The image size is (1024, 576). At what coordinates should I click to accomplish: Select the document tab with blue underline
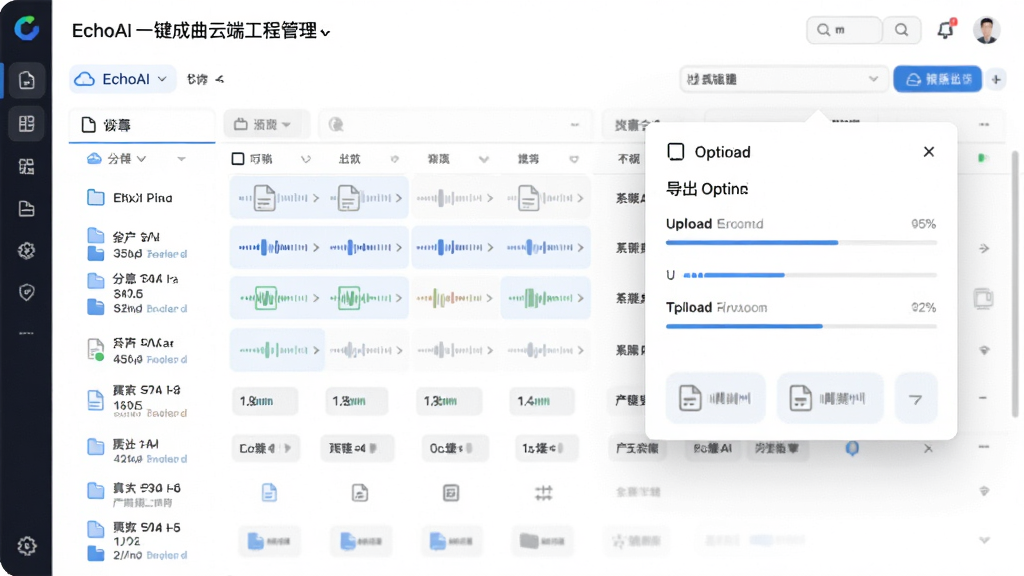[142, 125]
